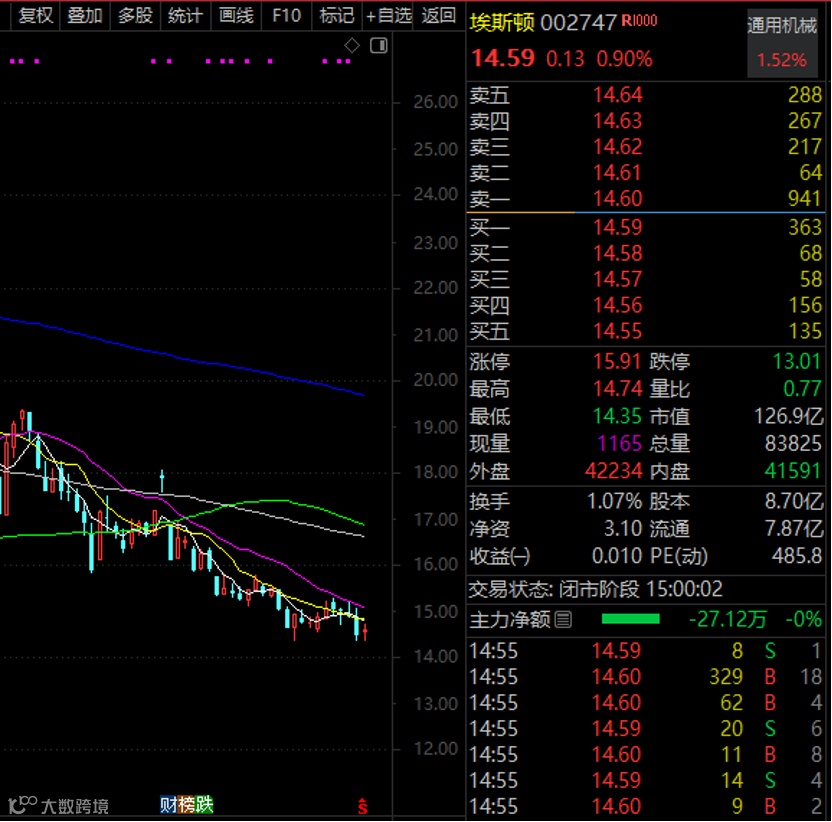832x822 pixels.
Task: Click PE(动) value 485.8
Action: [797, 557]
